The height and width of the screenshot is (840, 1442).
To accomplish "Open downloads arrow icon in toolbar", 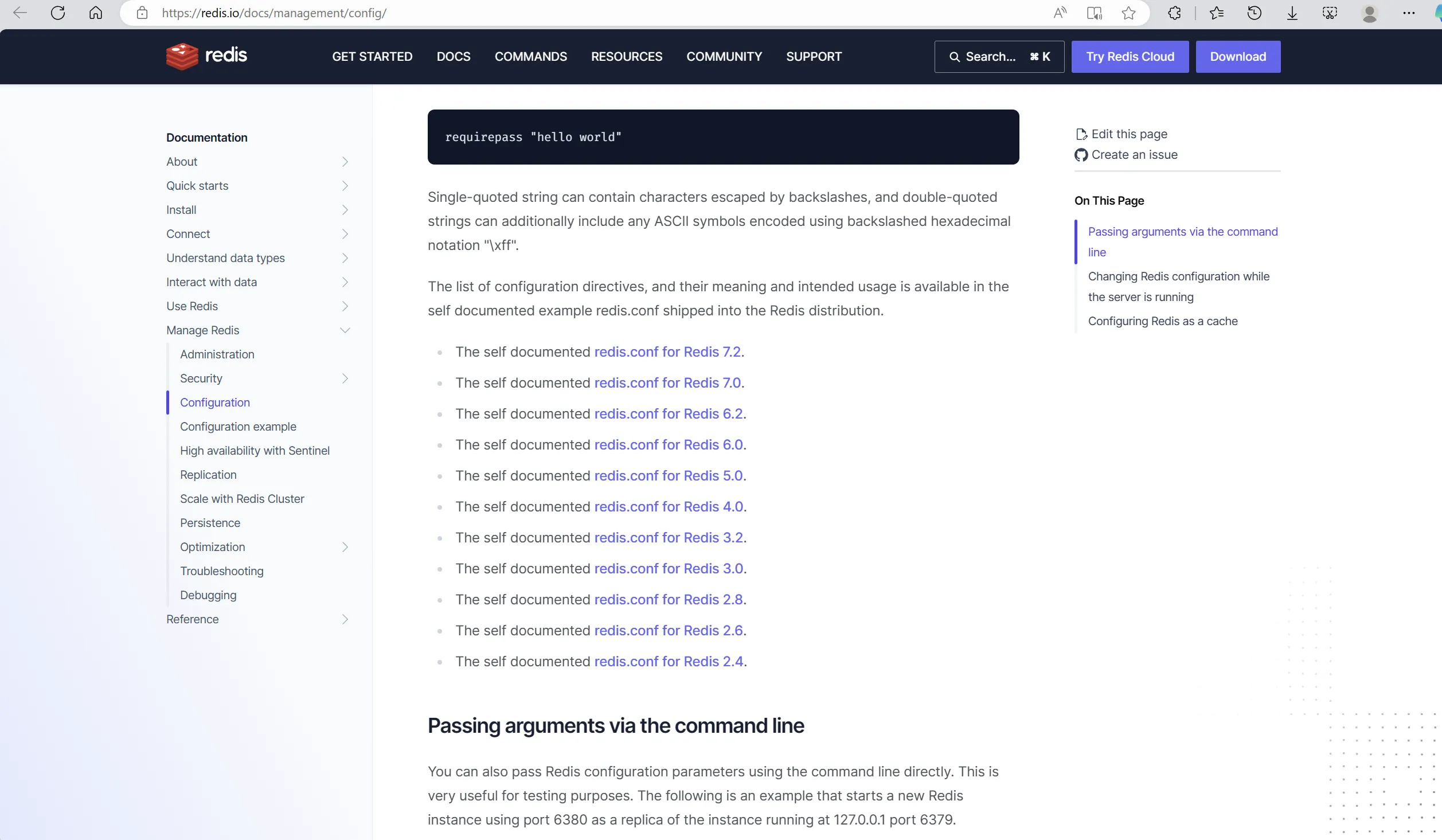I will 1292,13.
